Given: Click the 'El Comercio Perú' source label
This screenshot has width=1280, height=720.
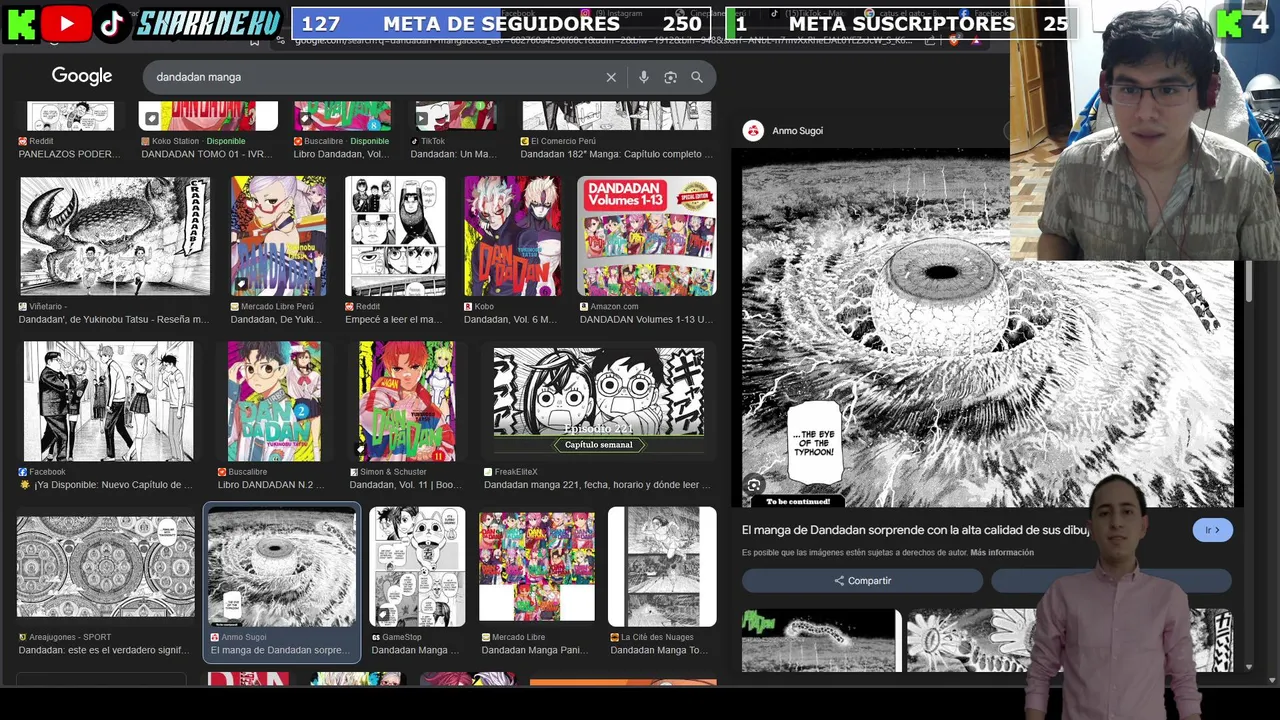Looking at the screenshot, I should [x=563, y=141].
